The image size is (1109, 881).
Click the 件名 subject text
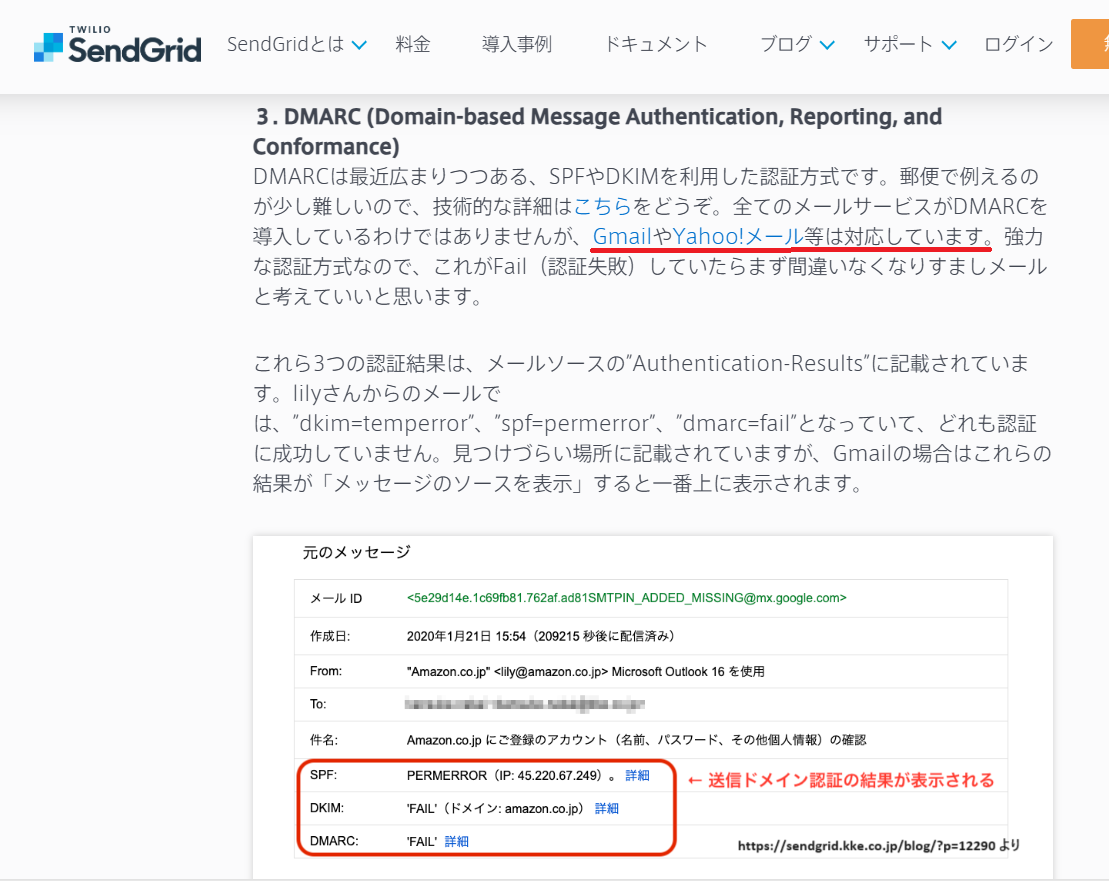pyautogui.click(x=637, y=740)
